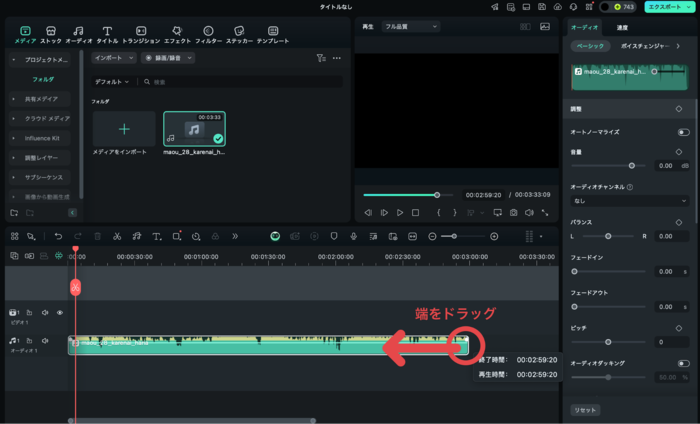Image resolution: width=700 pixels, height=424 pixels.
Task: Take a snapshot with the preview camera icon
Action: point(513,213)
